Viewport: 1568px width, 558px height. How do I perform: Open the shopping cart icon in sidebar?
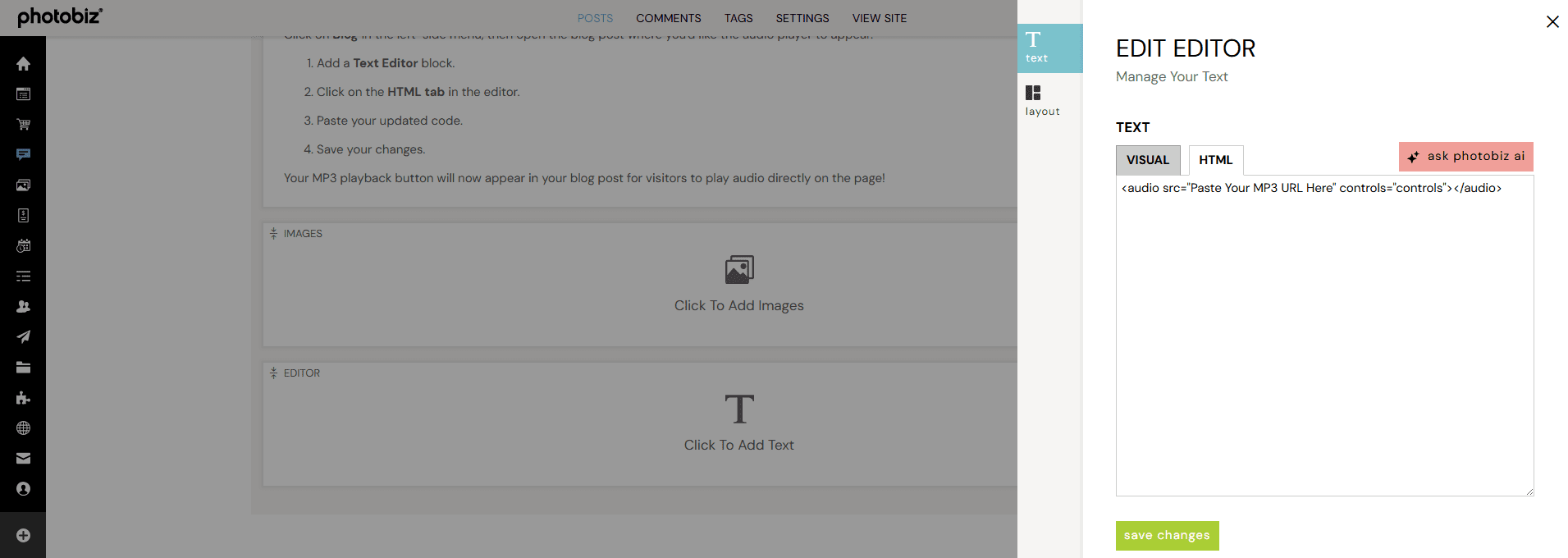tap(23, 125)
